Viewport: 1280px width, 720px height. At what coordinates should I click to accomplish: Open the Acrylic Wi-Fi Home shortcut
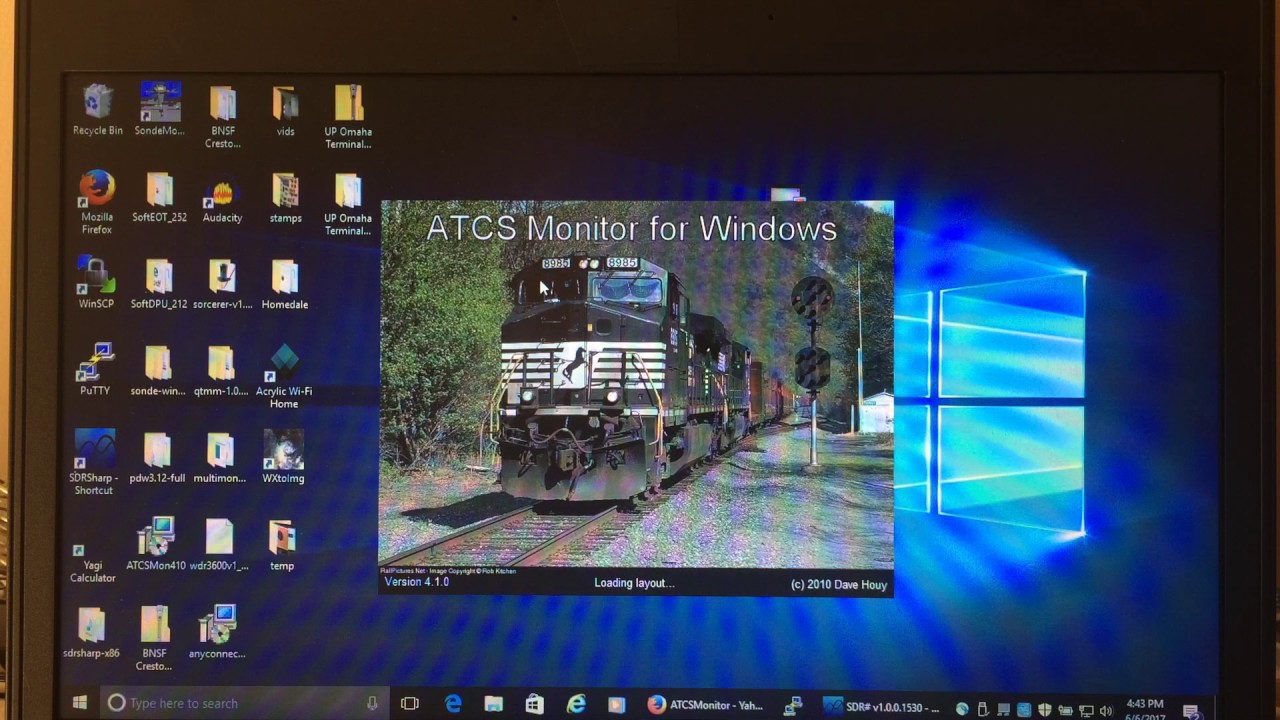[284, 364]
